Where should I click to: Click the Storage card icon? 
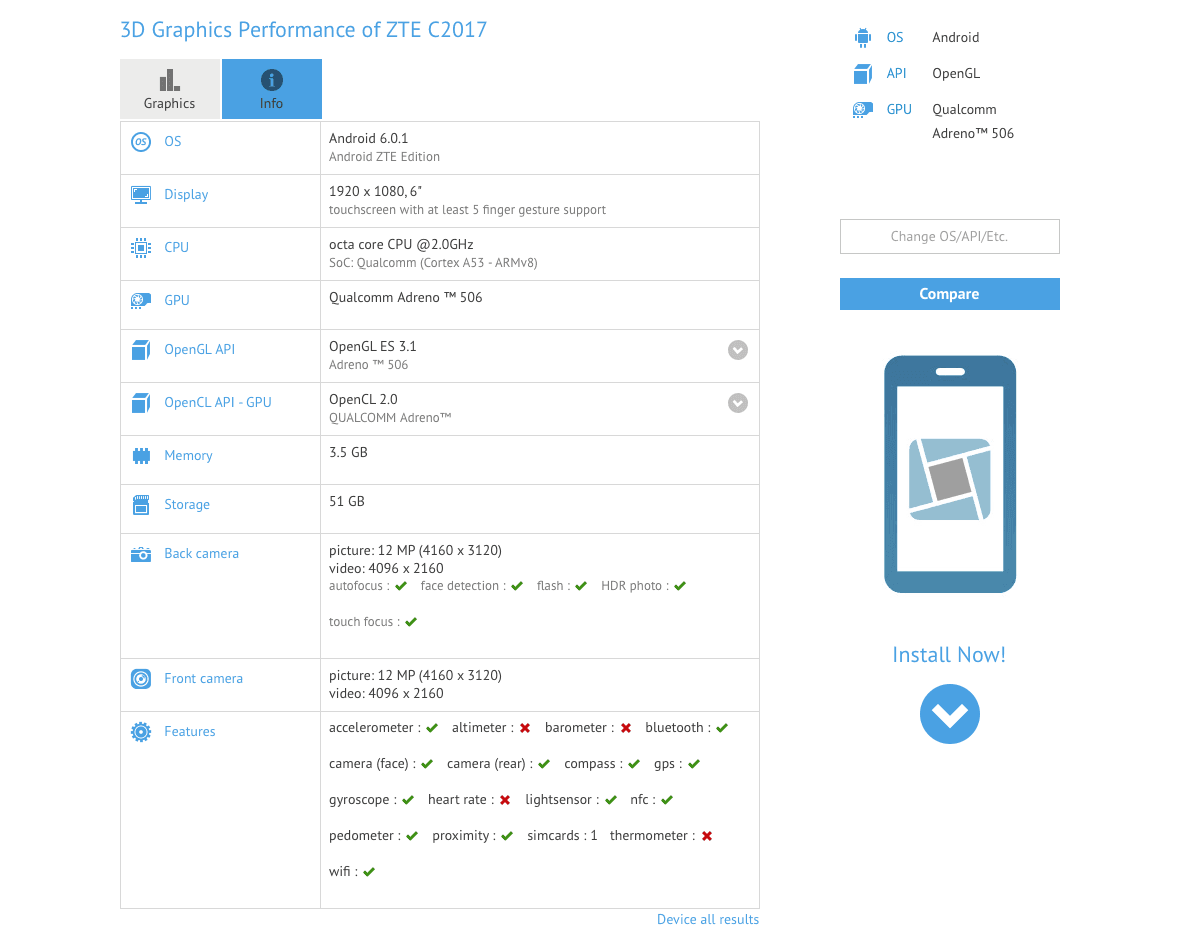click(141, 505)
